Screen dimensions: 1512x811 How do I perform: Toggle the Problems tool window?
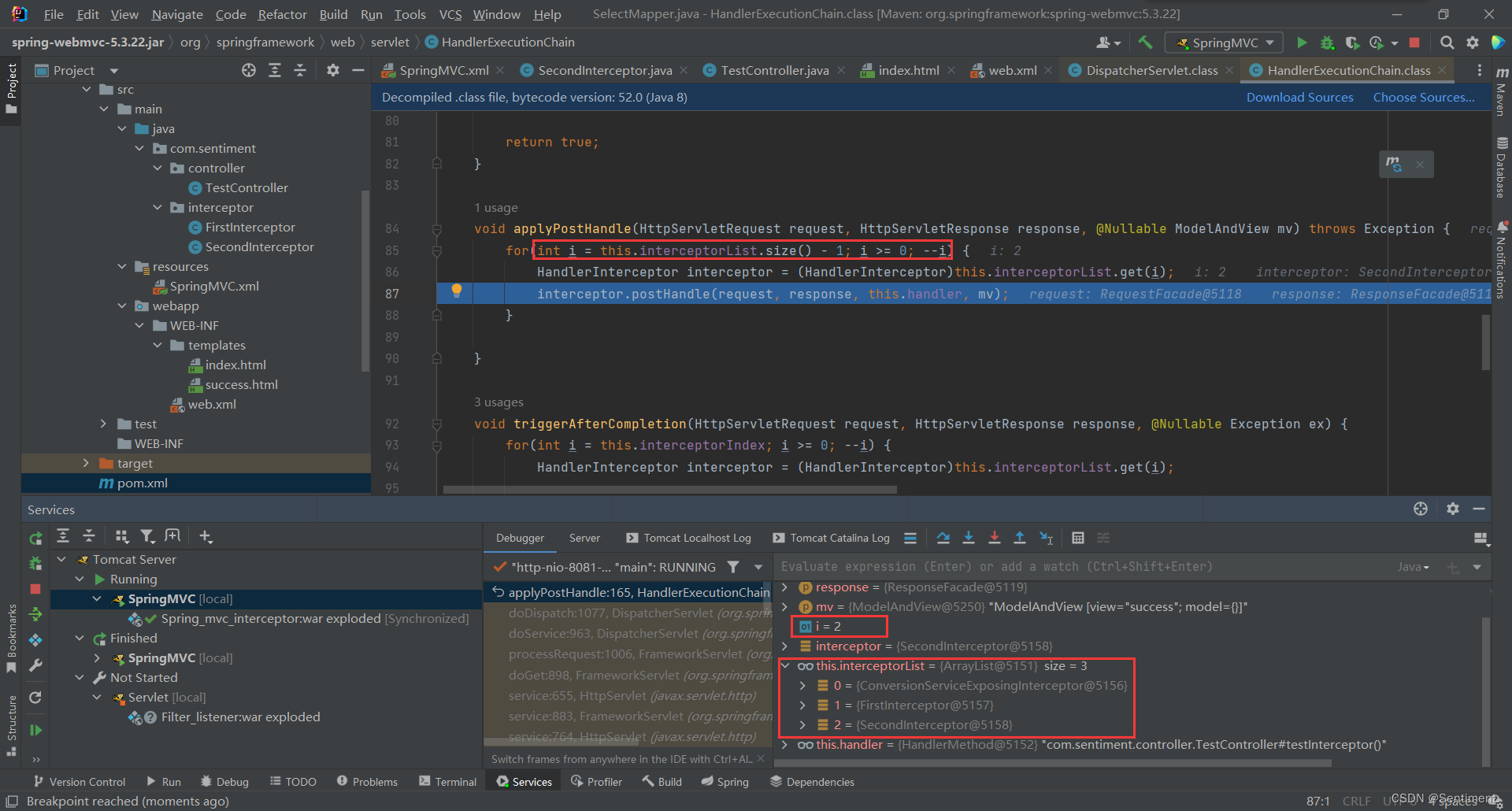[x=367, y=782]
